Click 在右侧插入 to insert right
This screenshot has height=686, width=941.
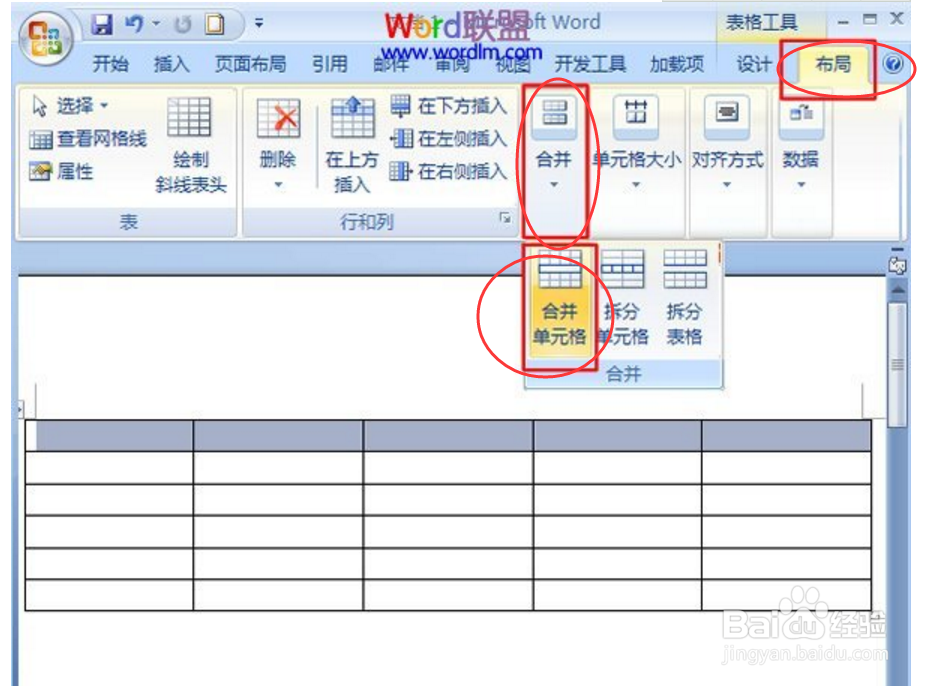[448, 172]
